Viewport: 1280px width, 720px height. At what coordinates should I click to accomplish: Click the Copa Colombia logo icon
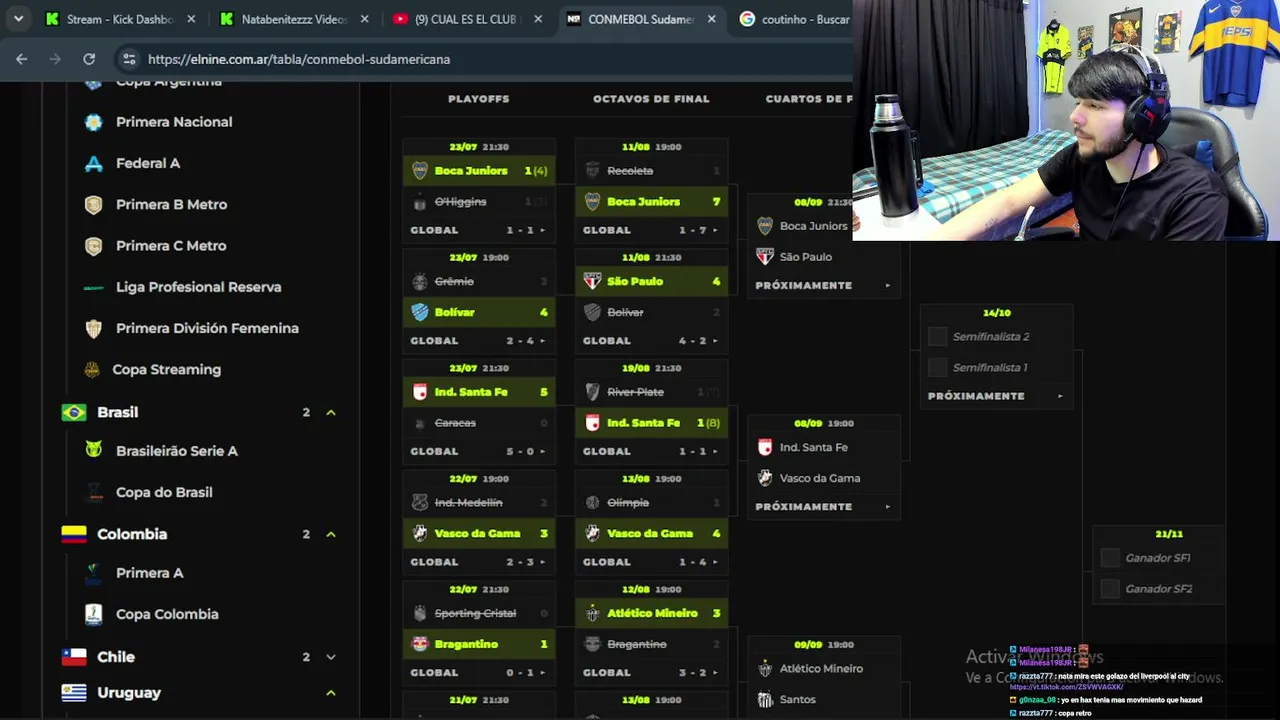click(x=93, y=614)
